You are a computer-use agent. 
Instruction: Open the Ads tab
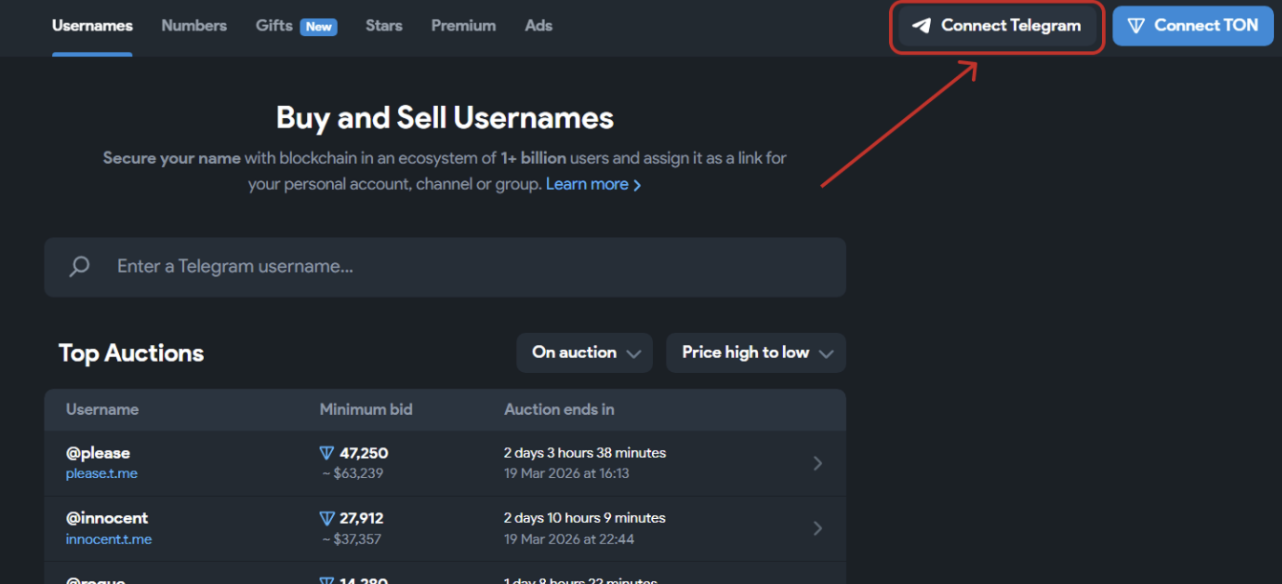538,26
